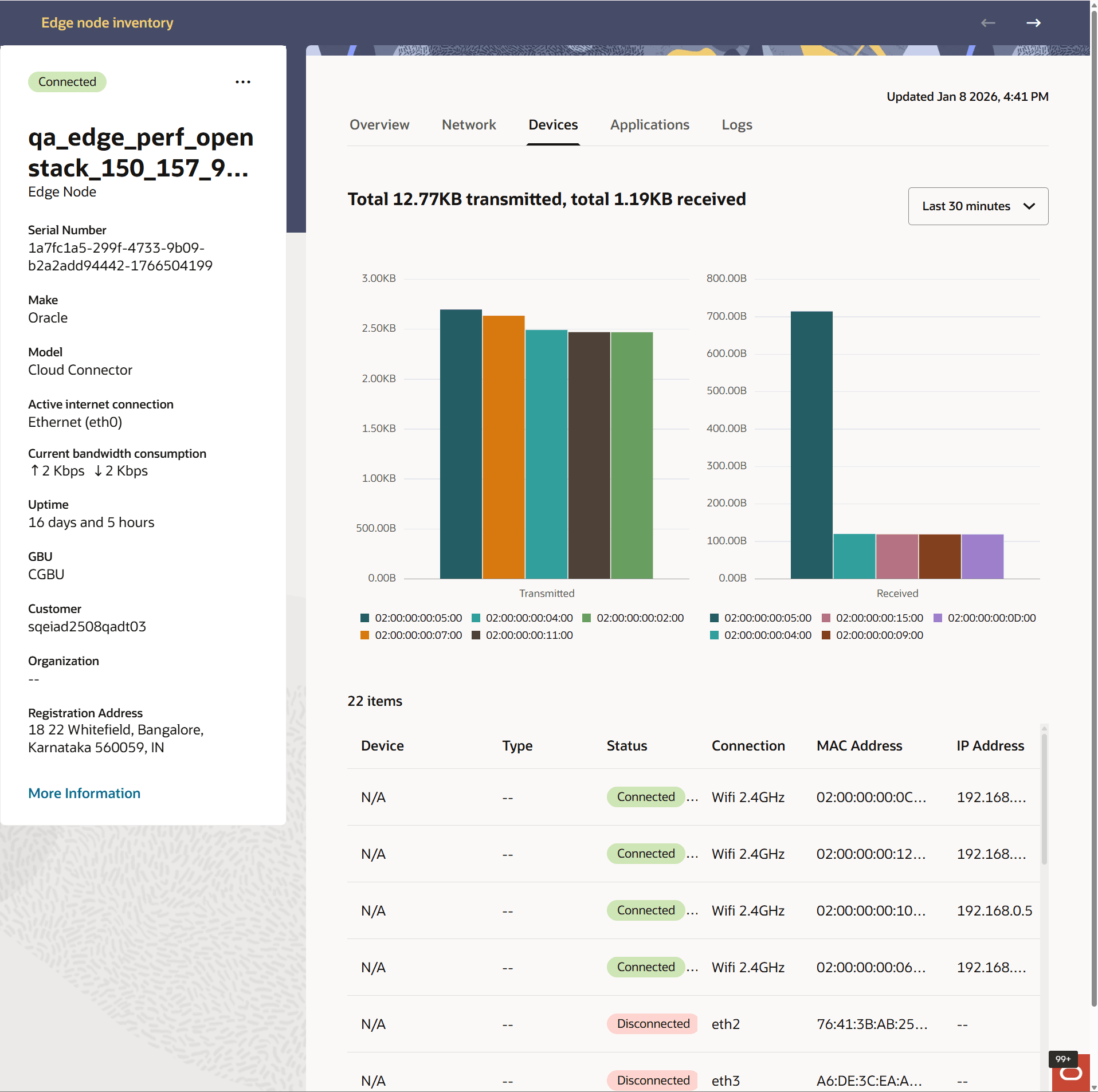
Task: Toggle orange 02:00:00:00:07:00 legend swatch
Action: click(x=364, y=635)
